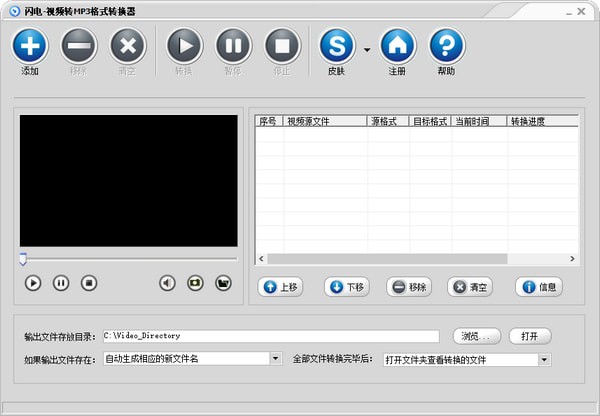Click the toolbar Pause (暂停) icon

(x=233, y=46)
